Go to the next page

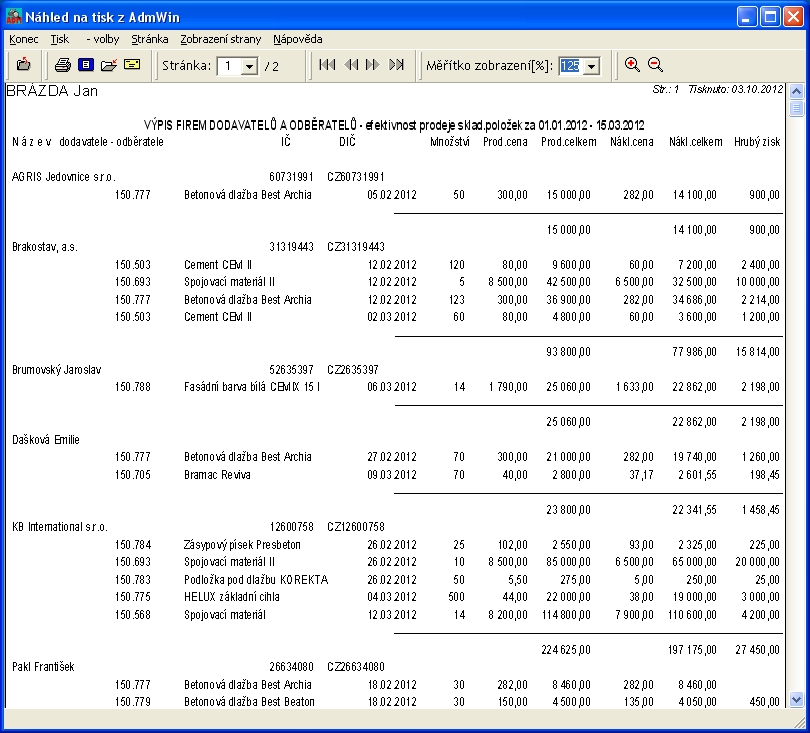[x=372, y=65]
